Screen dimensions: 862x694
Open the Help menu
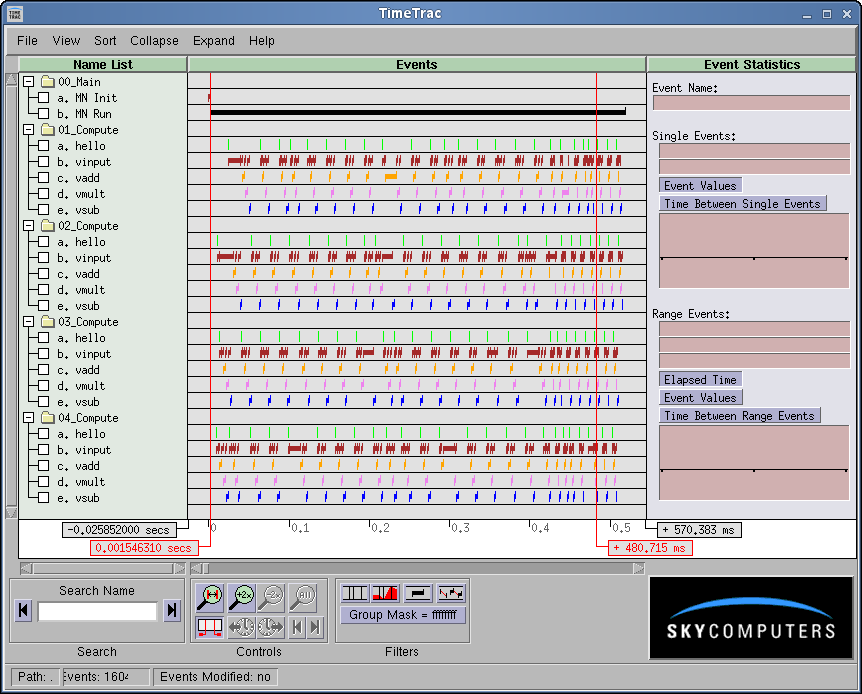262,41
